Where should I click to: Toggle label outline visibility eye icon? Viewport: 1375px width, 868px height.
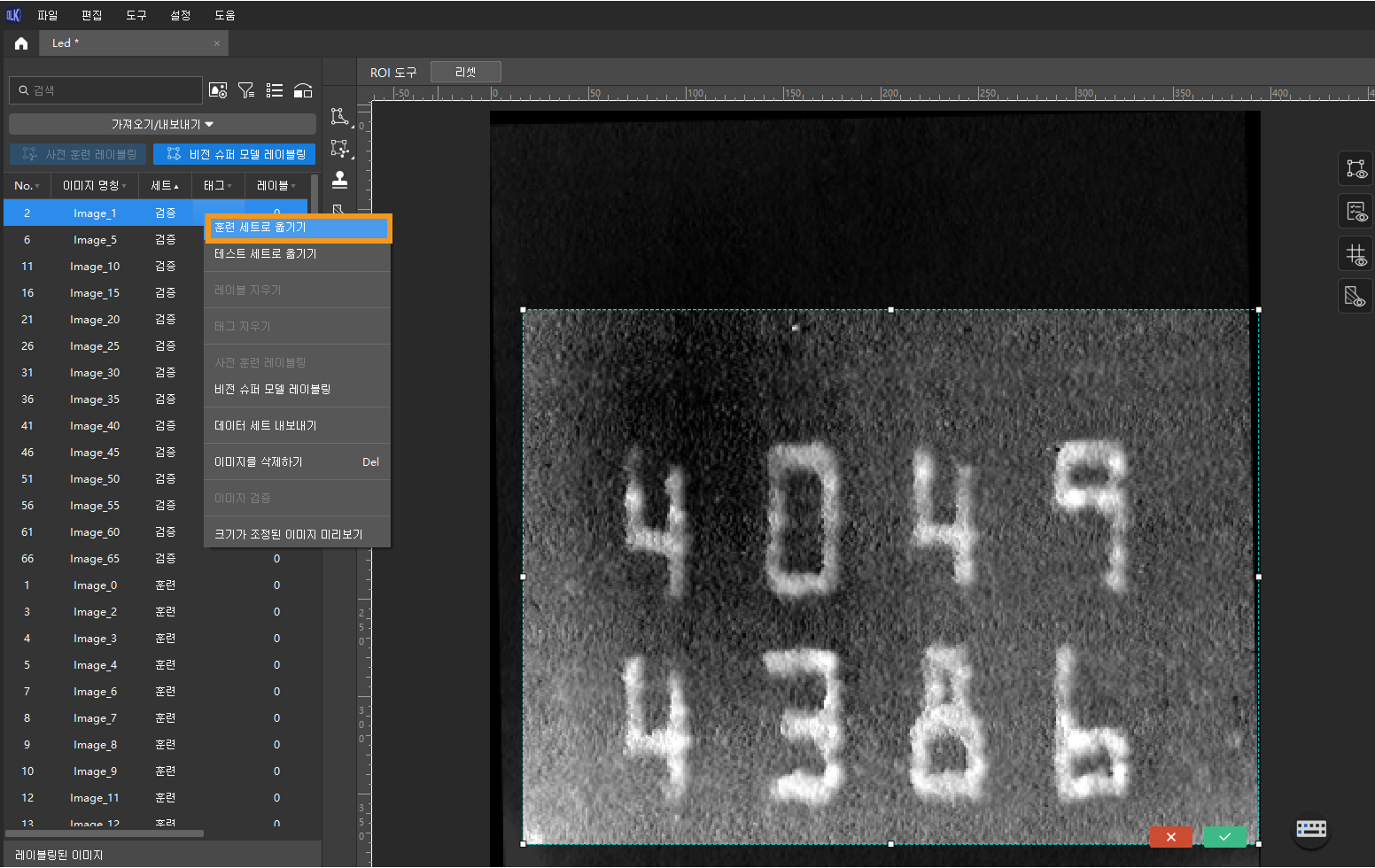[x=1356, y=168]
